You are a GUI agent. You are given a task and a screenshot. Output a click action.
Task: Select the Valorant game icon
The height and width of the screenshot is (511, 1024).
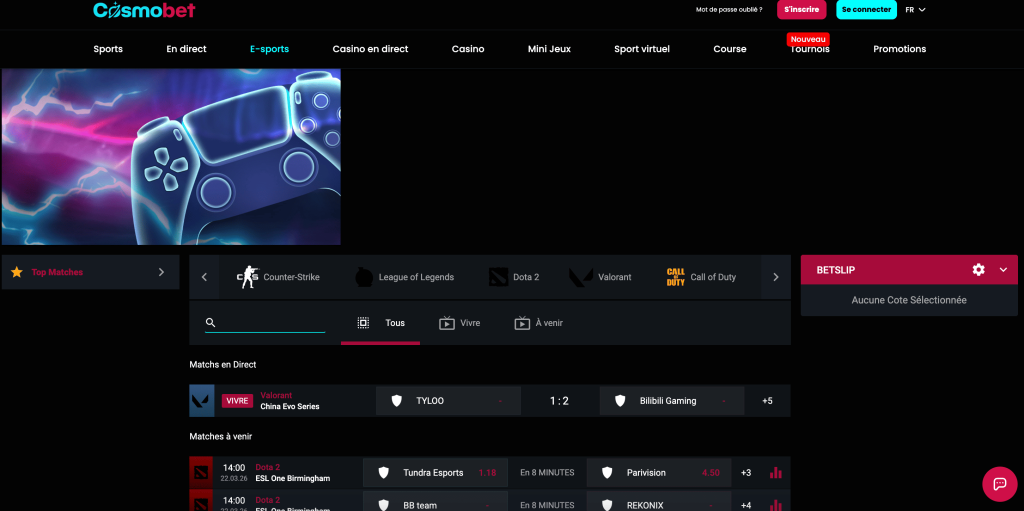pyautogui.click(x=581, y=277)
